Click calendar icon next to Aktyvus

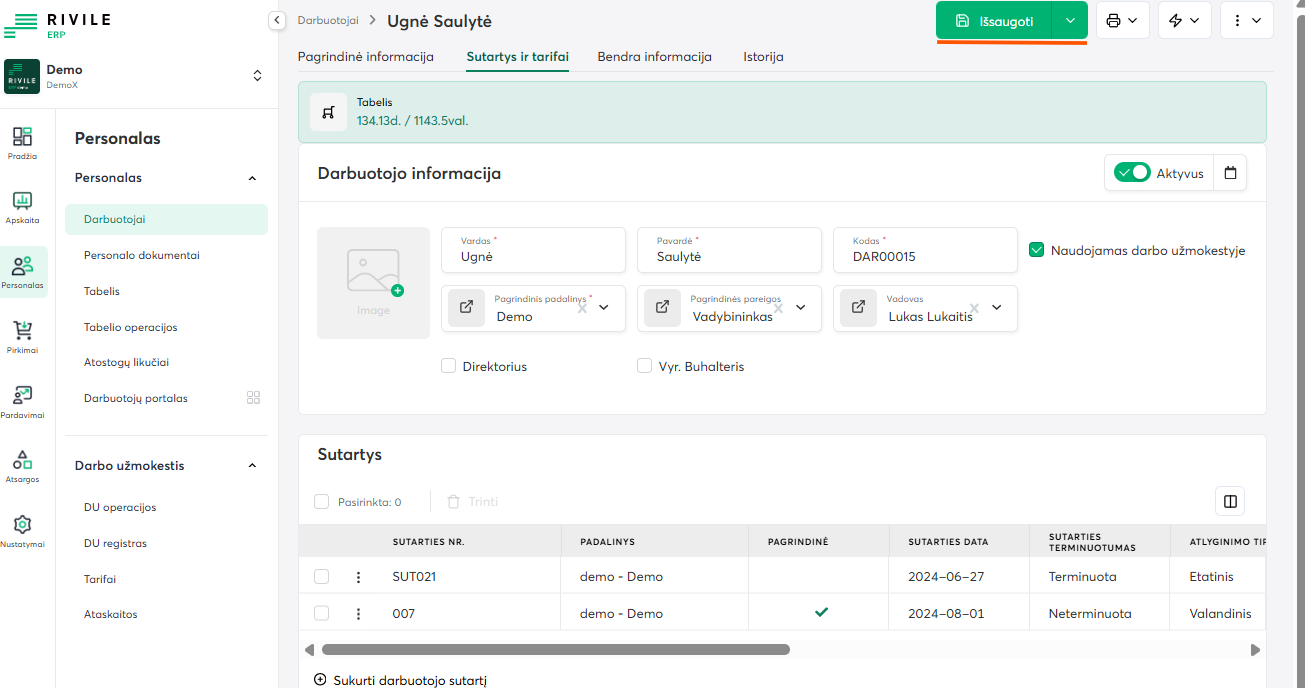tap(1230, 173)
